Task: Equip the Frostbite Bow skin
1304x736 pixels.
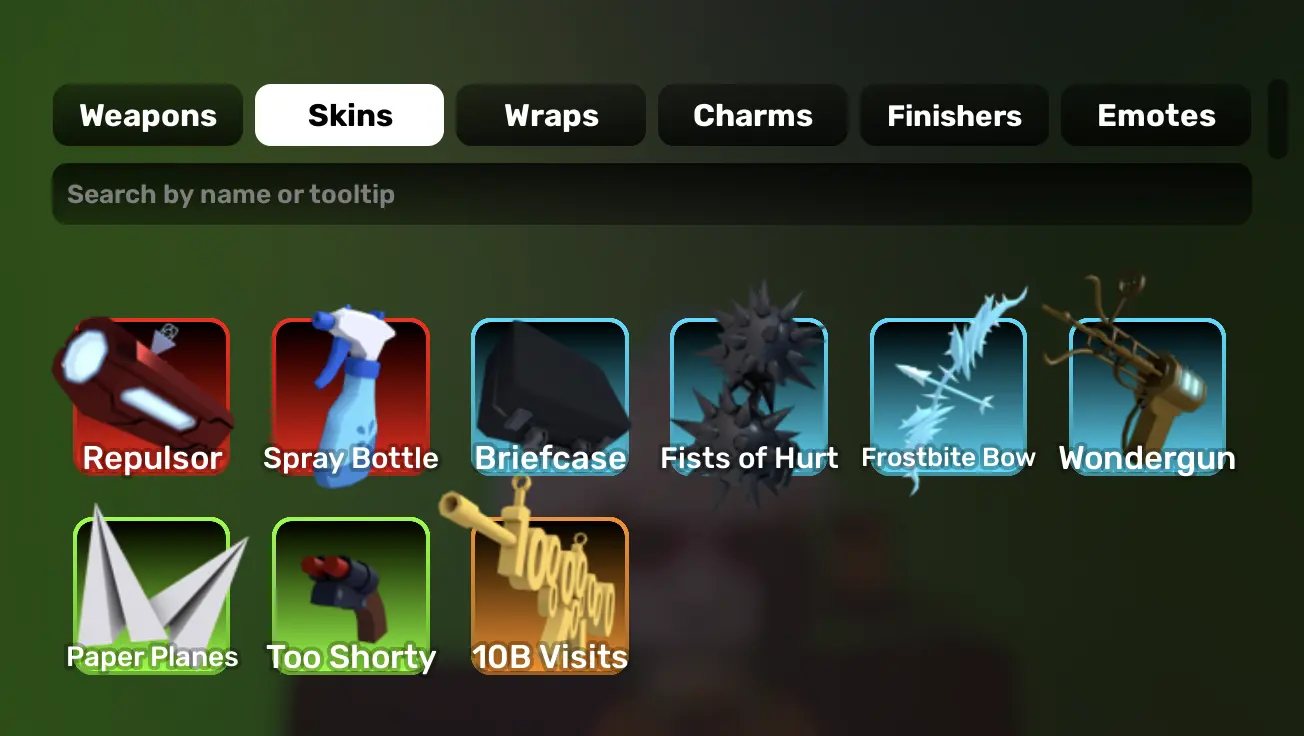Action: (x=948, y=396)
